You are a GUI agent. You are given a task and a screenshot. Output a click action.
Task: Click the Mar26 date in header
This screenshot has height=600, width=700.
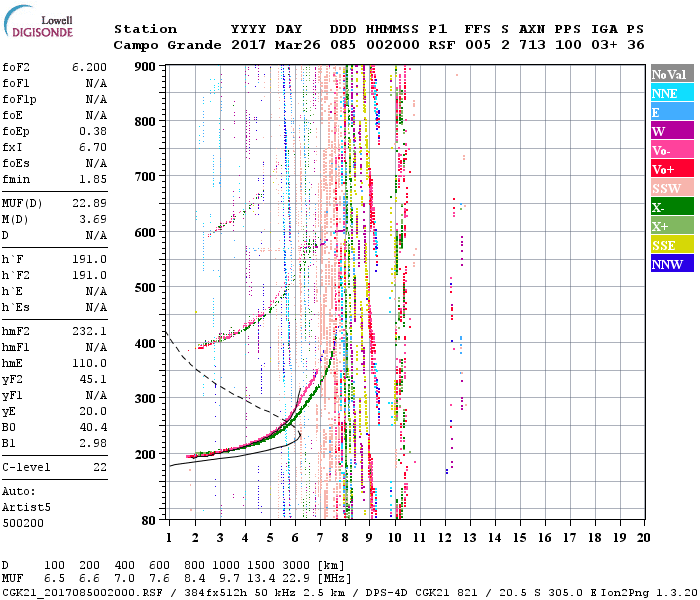297,45
